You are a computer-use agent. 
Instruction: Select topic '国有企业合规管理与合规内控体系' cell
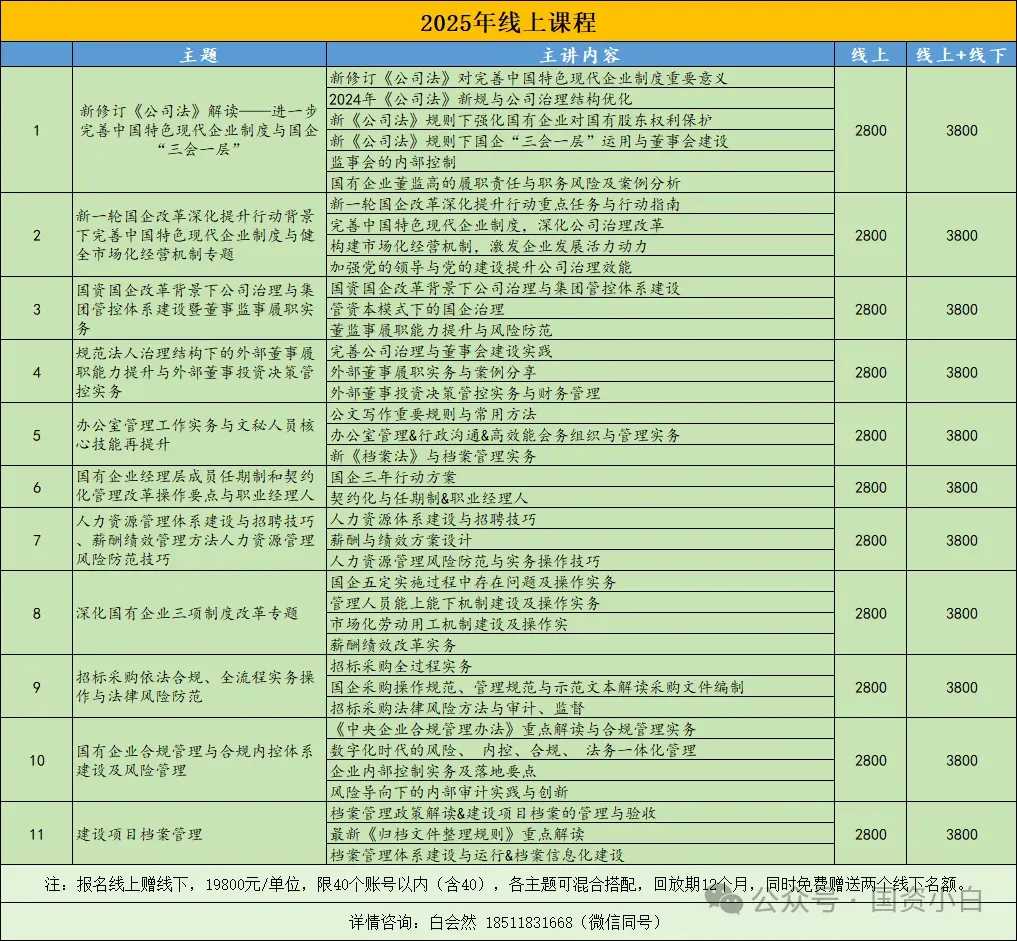click(x=199, y=760)
